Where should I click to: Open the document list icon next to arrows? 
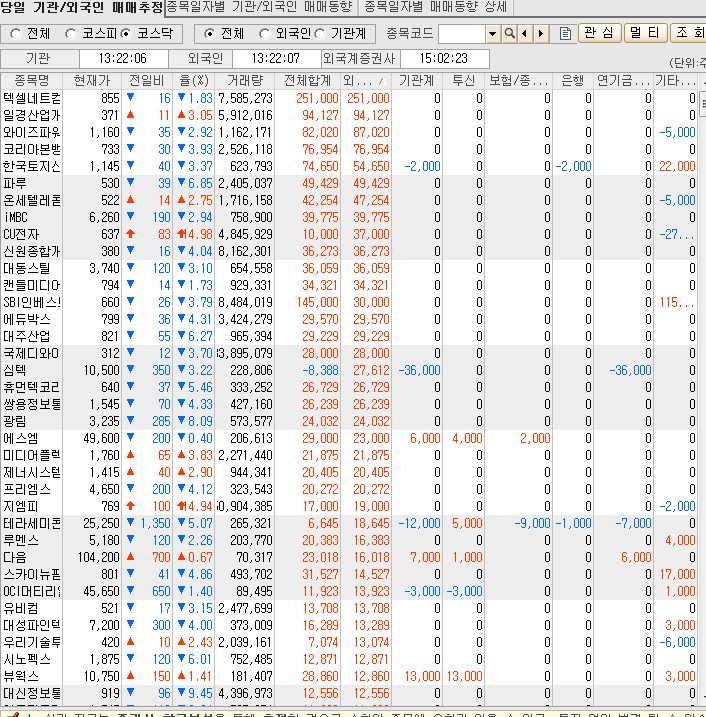[x=565, y=33]
